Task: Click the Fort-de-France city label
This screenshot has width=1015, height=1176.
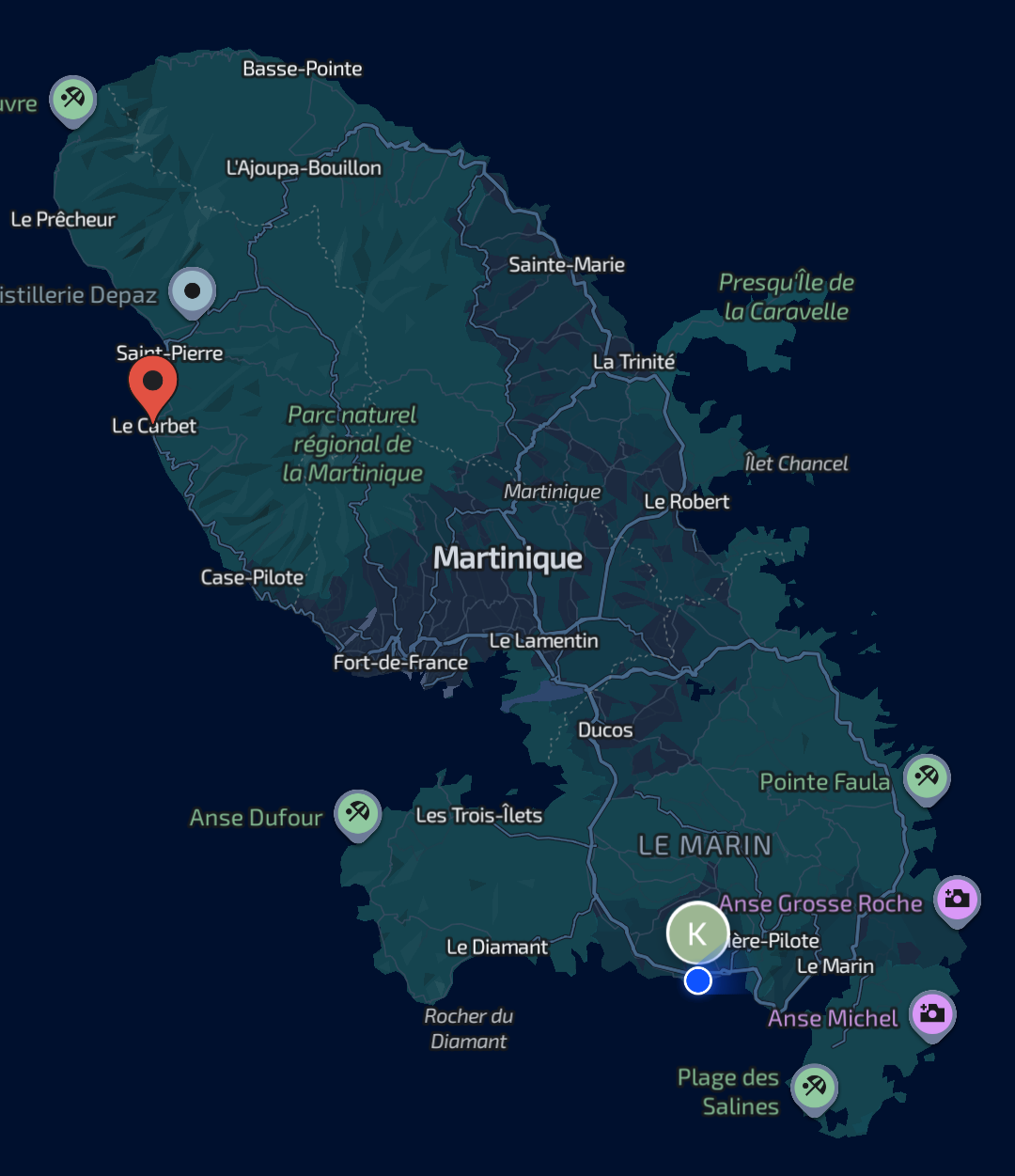Action: [400, 663]
